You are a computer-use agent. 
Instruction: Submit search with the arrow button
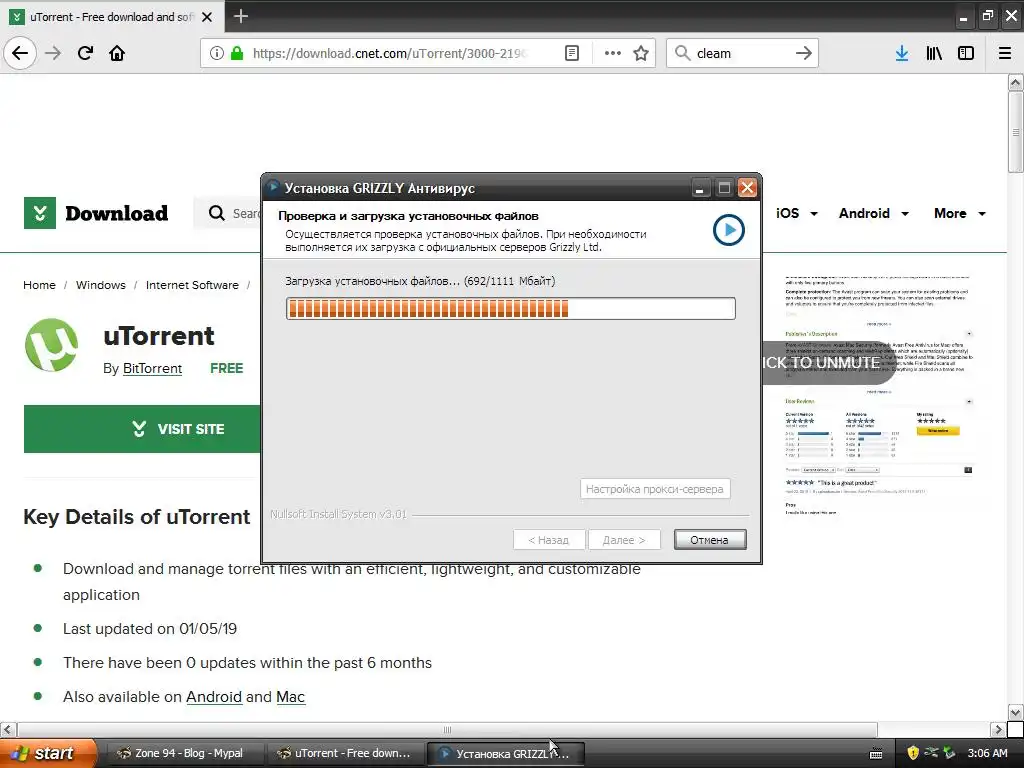click(x=803, y=53)
